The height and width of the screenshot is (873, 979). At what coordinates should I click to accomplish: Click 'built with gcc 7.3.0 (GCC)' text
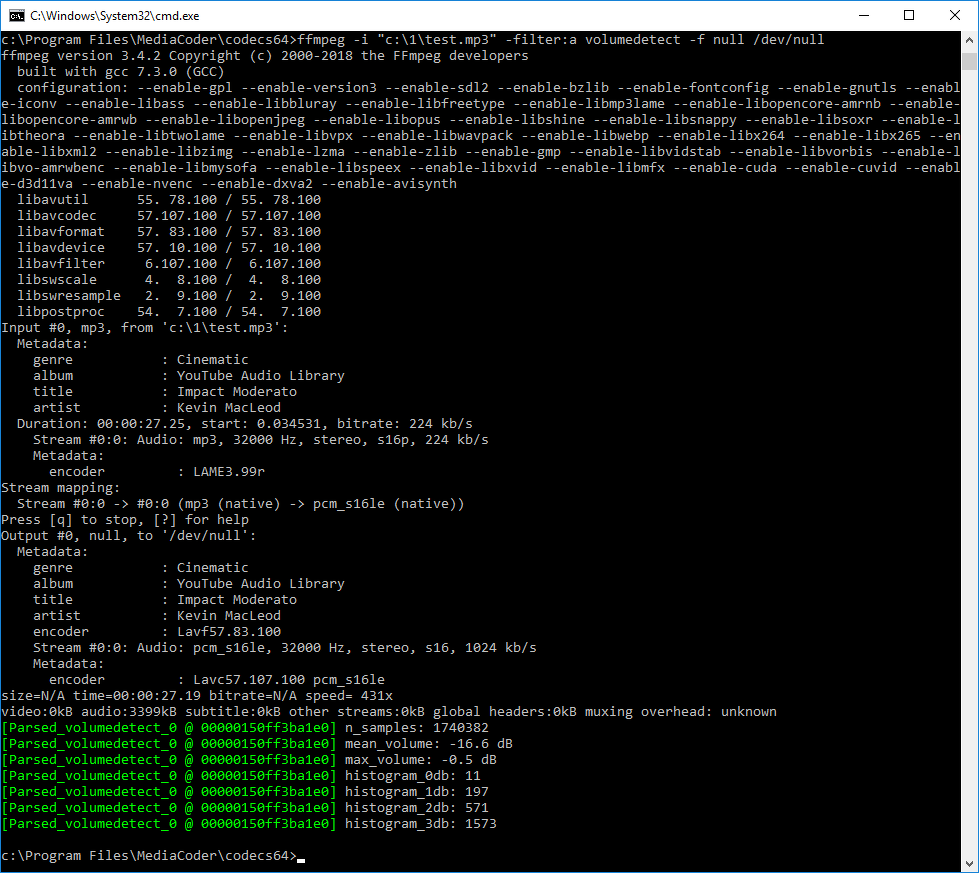tap(121, 72)
